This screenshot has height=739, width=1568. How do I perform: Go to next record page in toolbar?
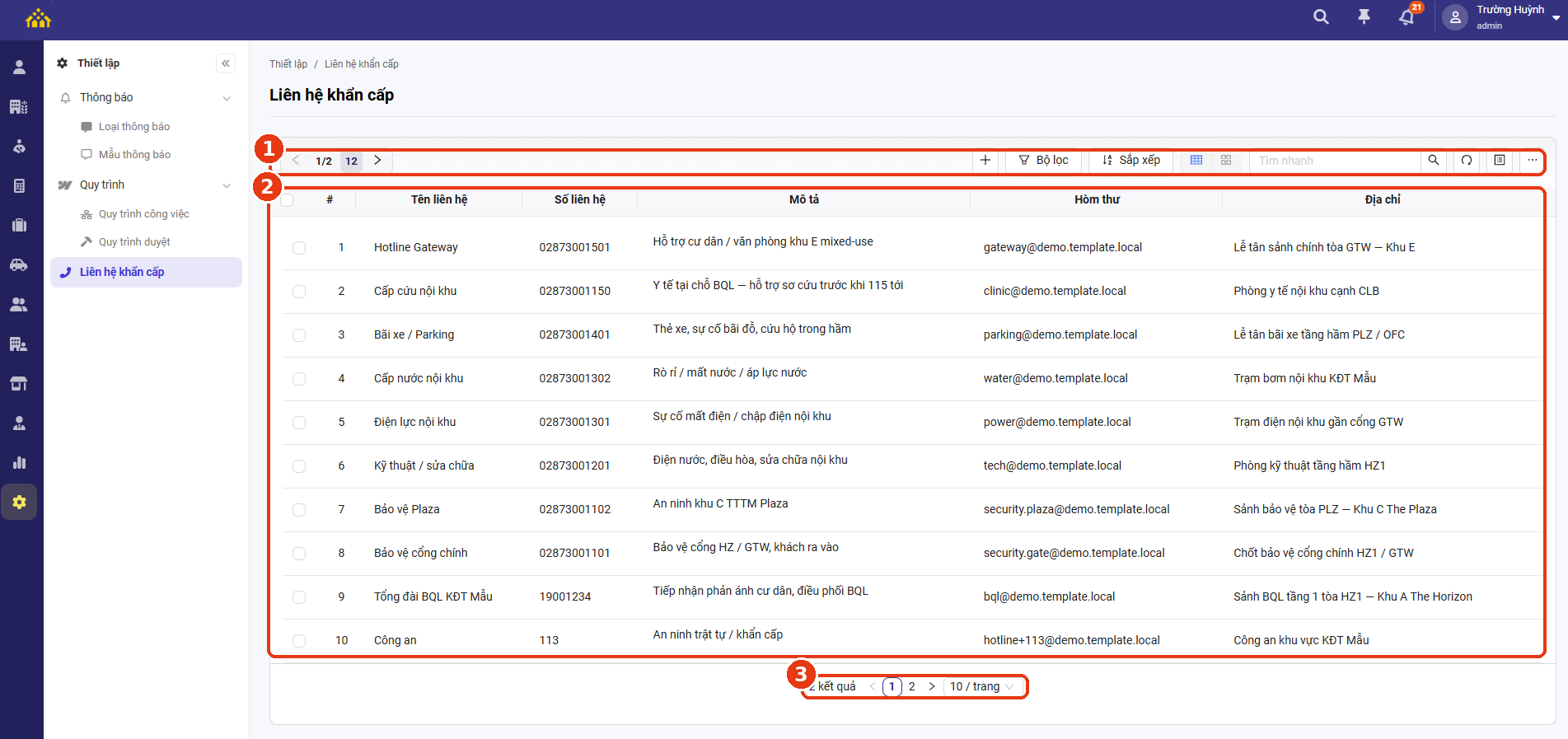[377, 161]
